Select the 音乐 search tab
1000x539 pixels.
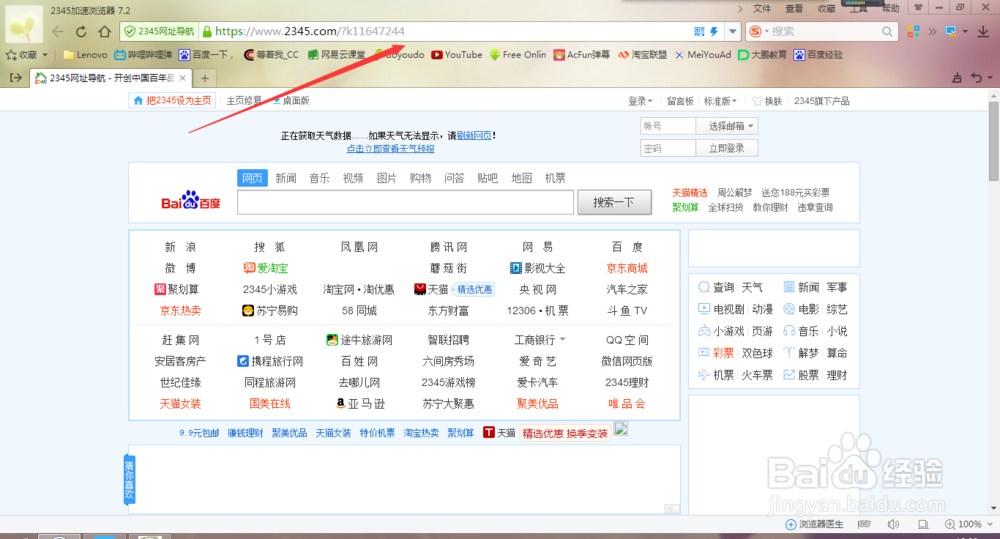click(320, 178)
